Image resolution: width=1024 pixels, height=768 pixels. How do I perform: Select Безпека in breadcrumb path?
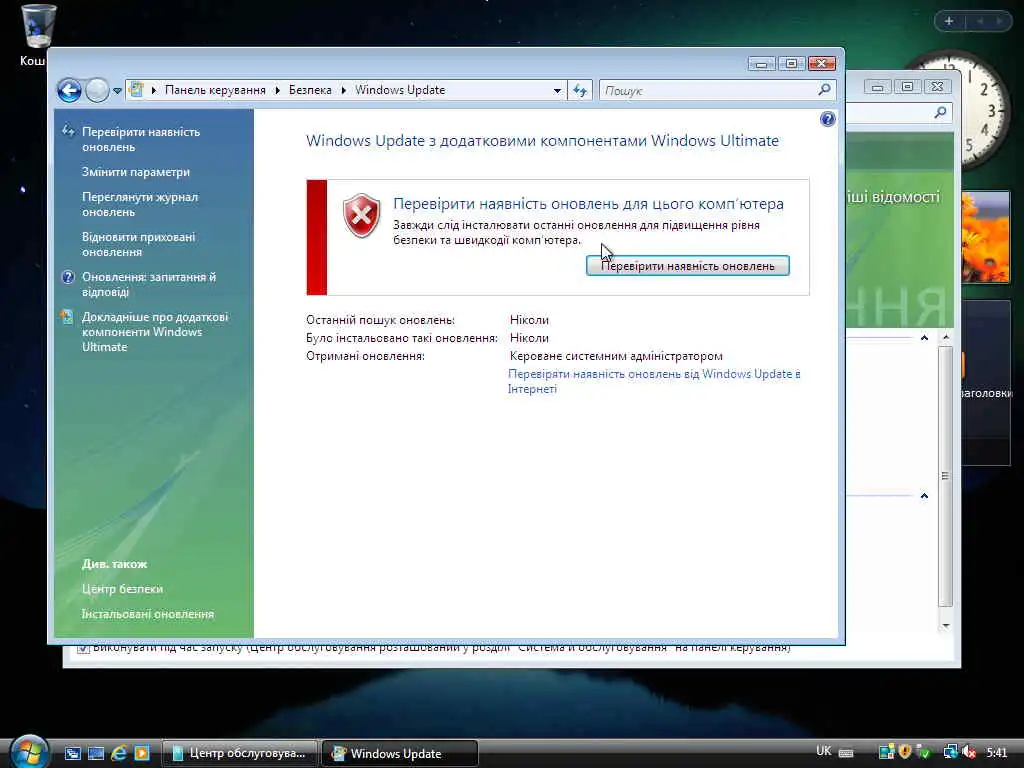pyautogui.click(x=310, y=90)
